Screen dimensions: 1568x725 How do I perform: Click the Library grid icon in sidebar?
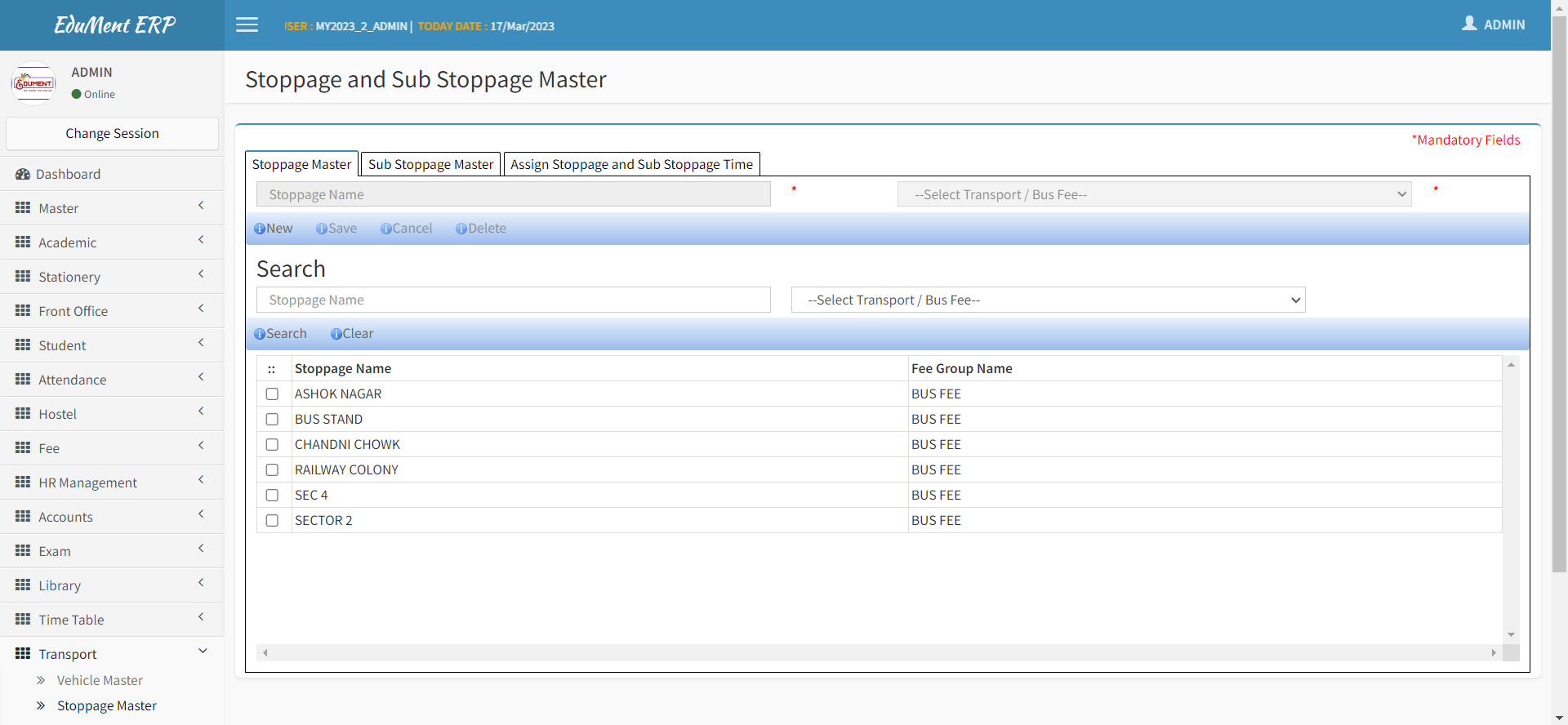pyautogui.click(x=23, y=585)
